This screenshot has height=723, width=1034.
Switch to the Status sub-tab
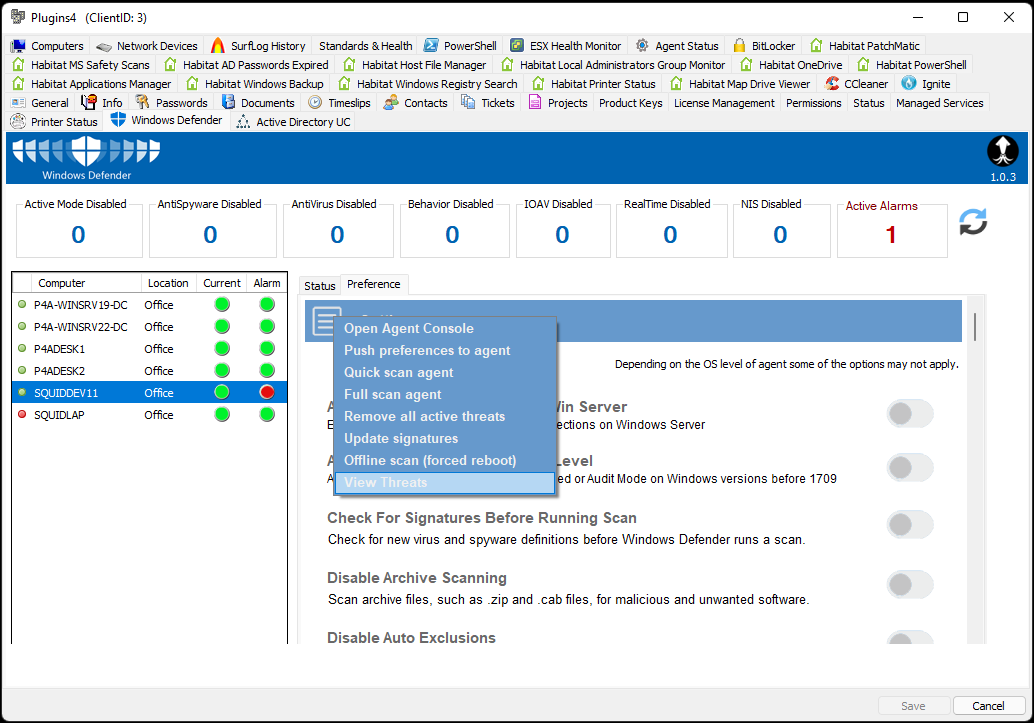pos(320,286)
